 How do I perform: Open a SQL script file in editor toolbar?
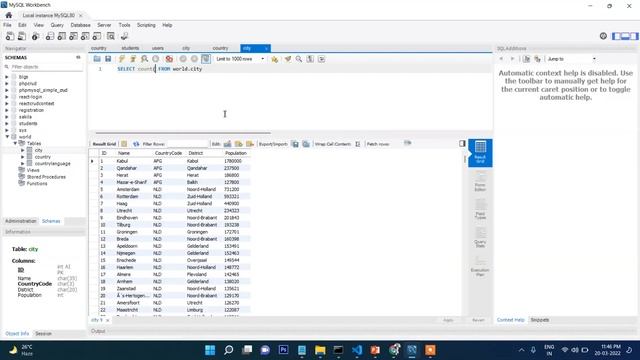97,59
